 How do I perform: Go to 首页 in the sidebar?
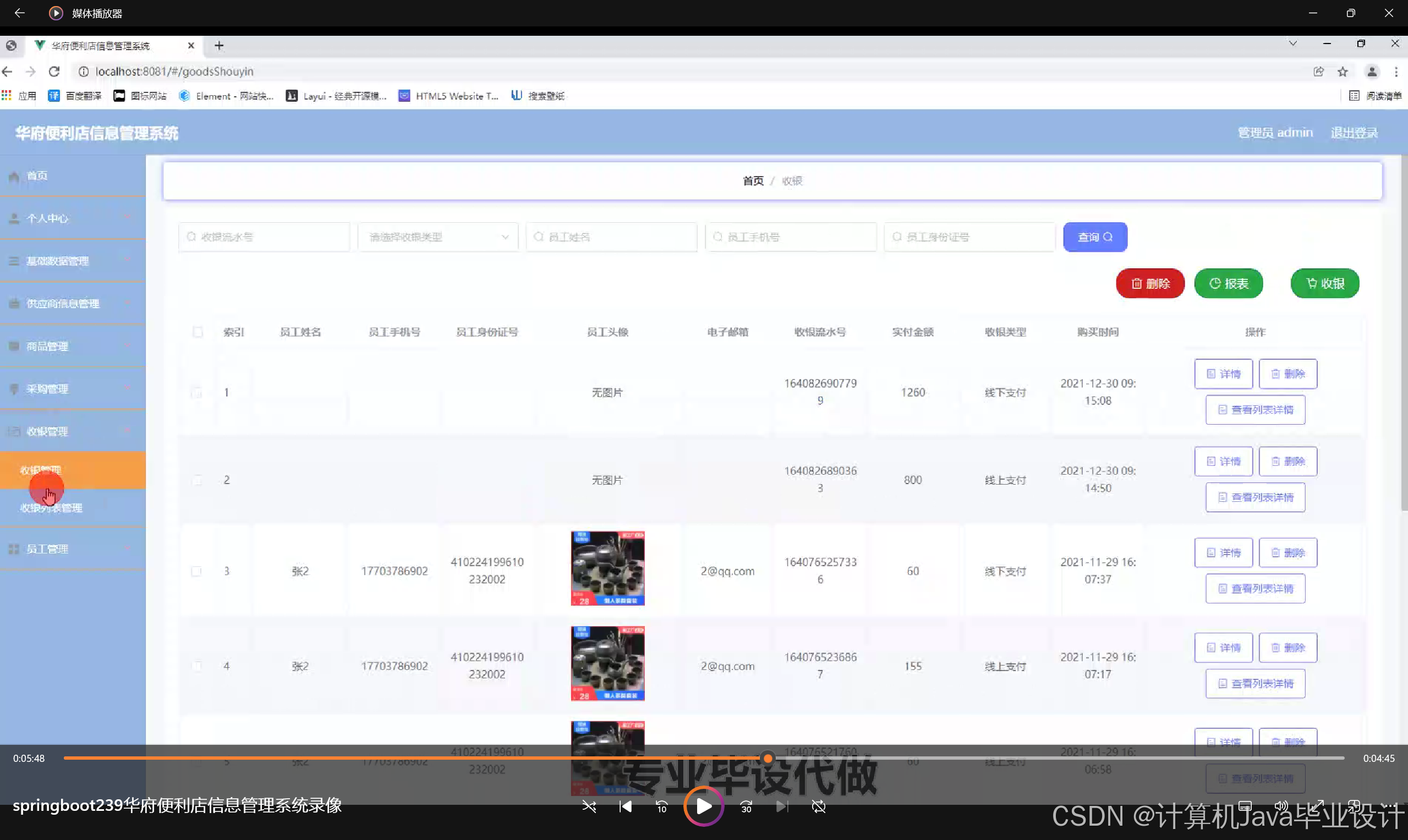point(37,175)
